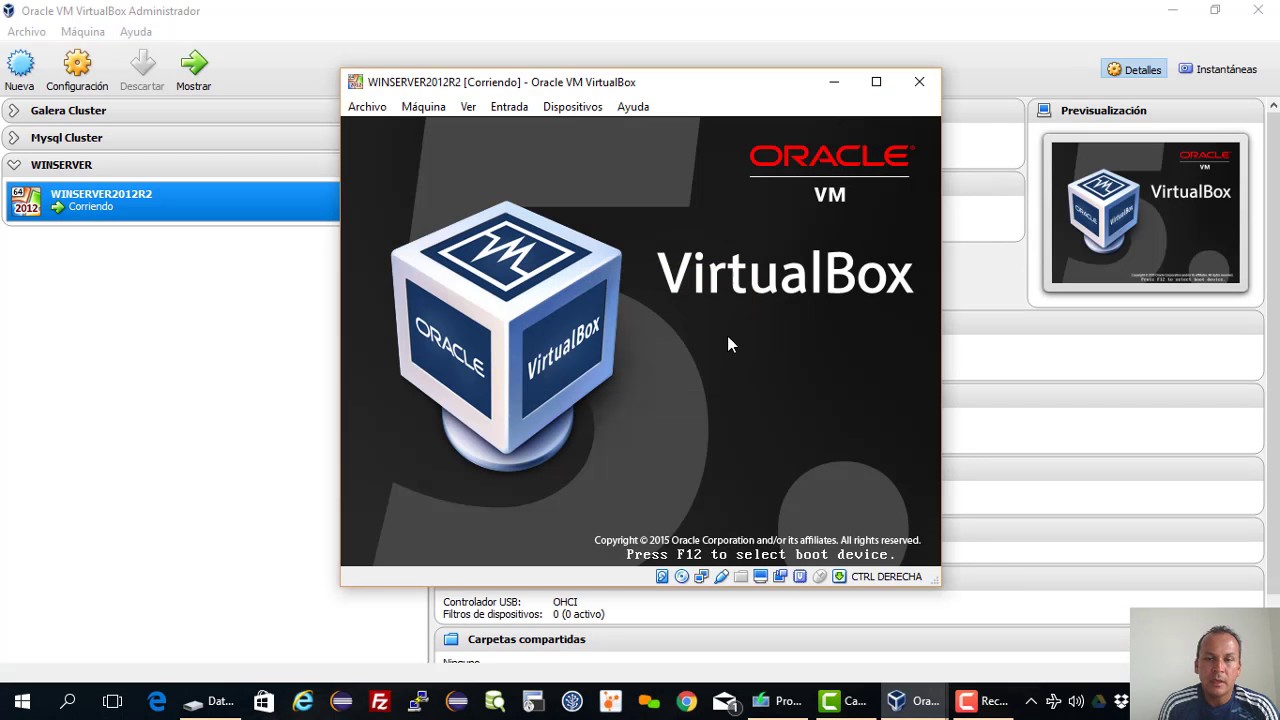Open Ayuda menu in VM window
The width and height of the screenshot is (1280, 720).
[633, 106]
